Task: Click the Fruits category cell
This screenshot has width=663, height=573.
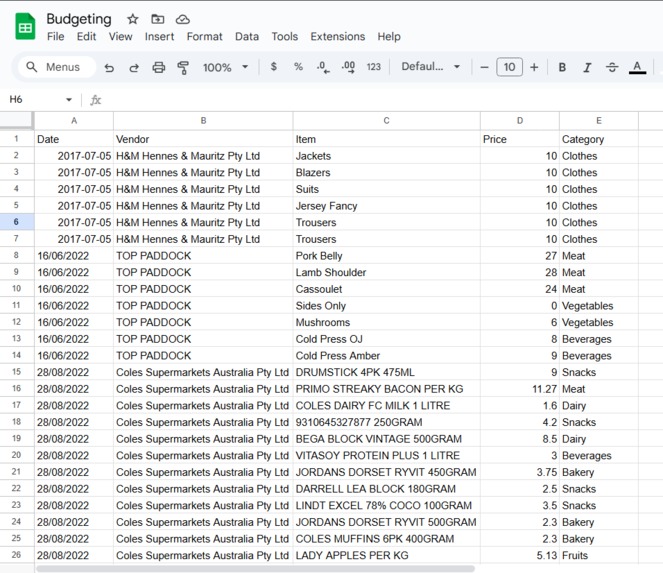Action: [599, 555]
